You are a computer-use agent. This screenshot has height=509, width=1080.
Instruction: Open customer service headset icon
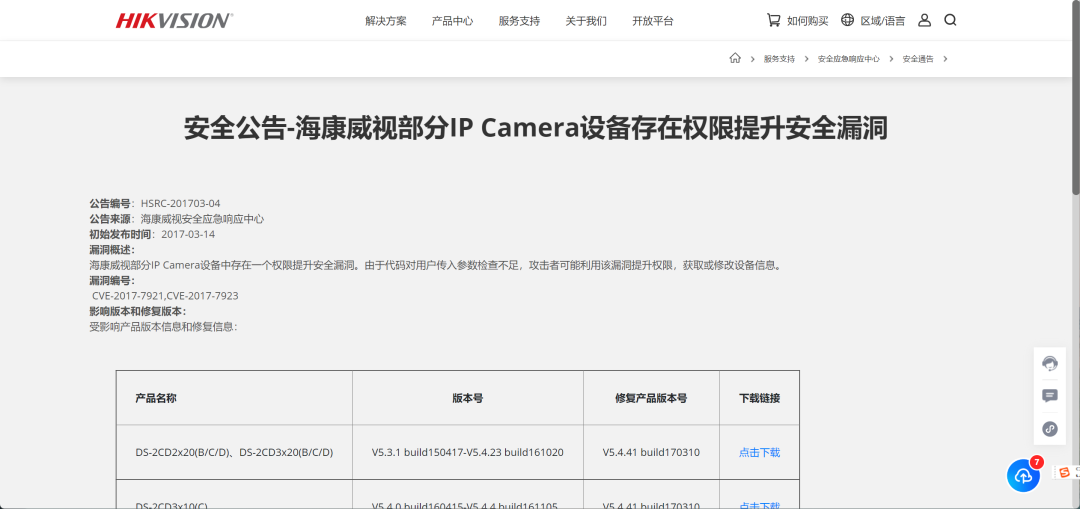coord(1050,363)
